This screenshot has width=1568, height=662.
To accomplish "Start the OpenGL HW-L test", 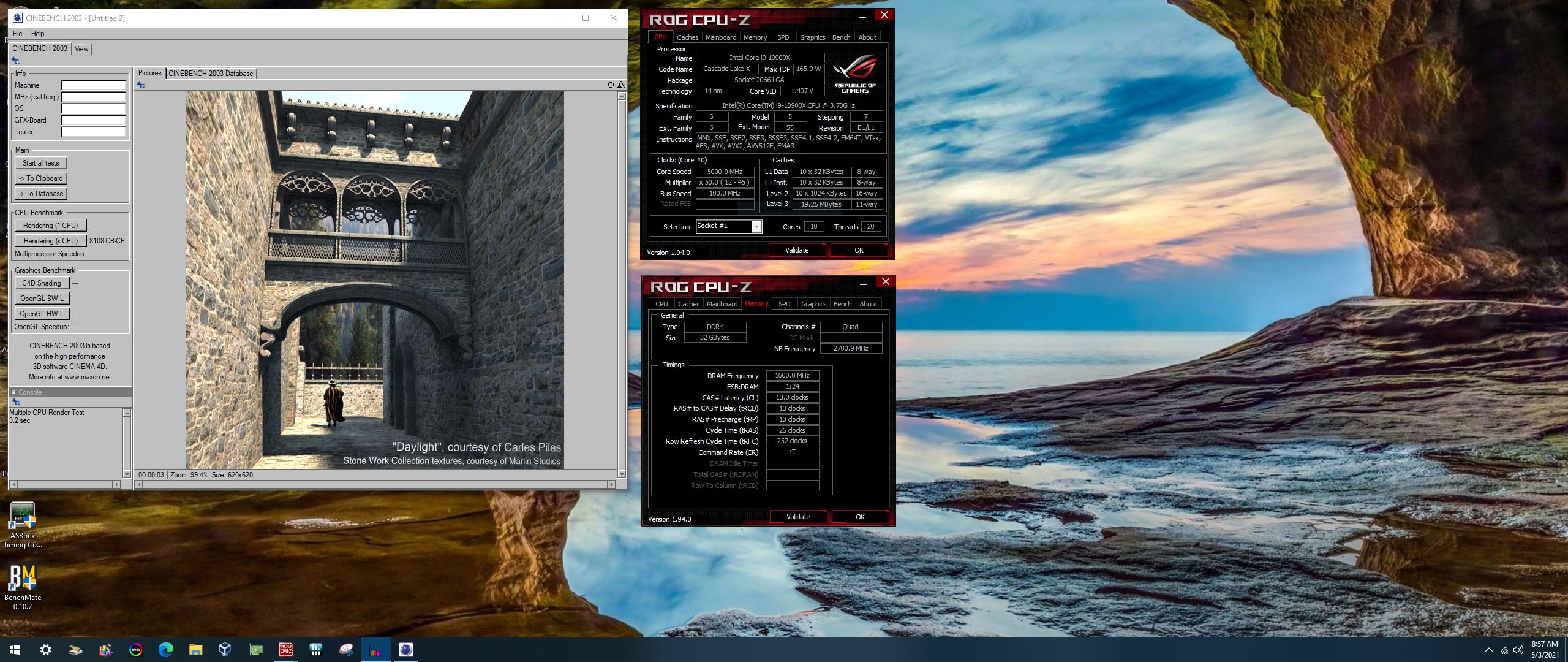I will click(42, 314).
